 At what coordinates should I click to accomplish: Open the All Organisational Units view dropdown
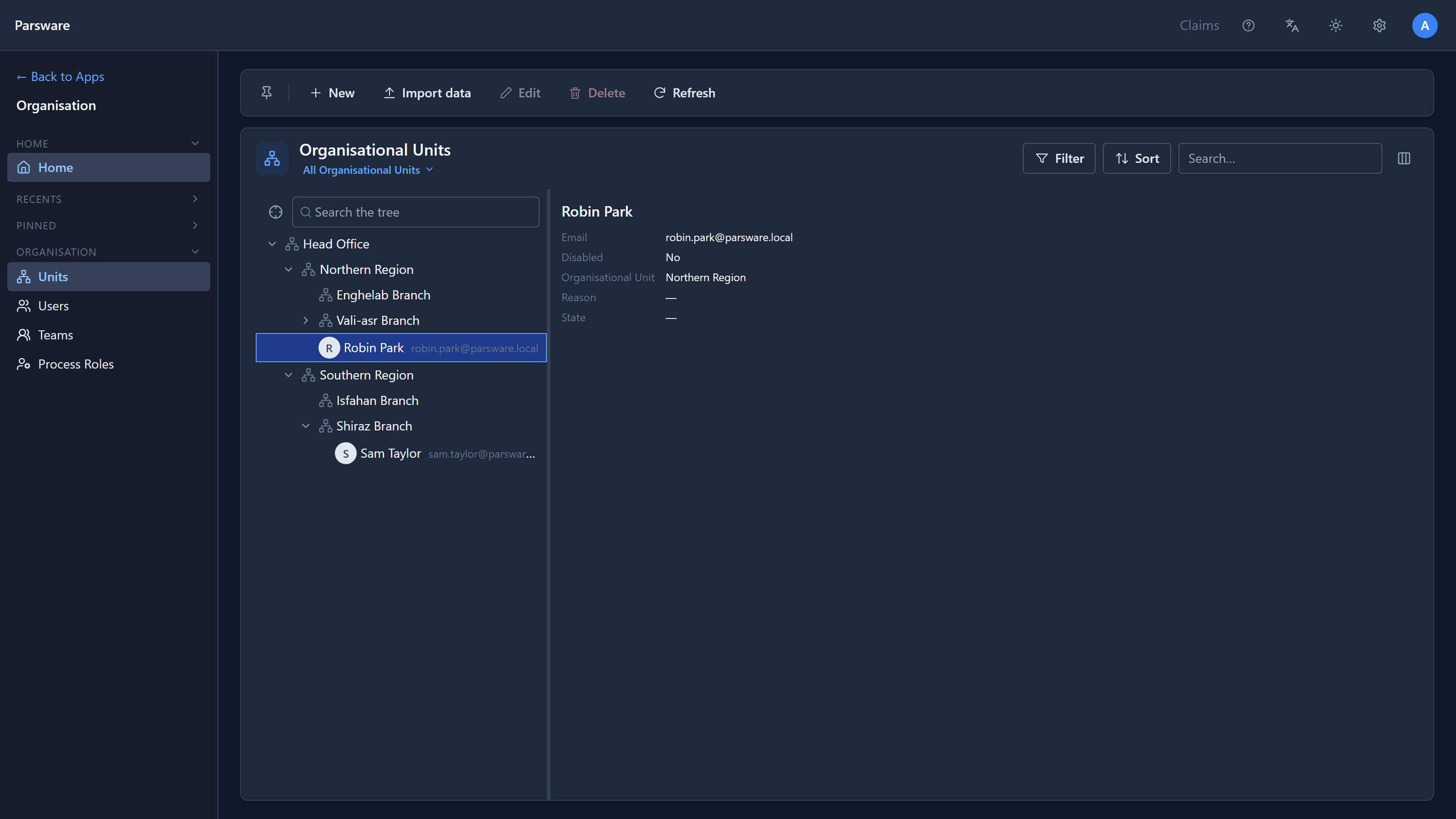368,170
